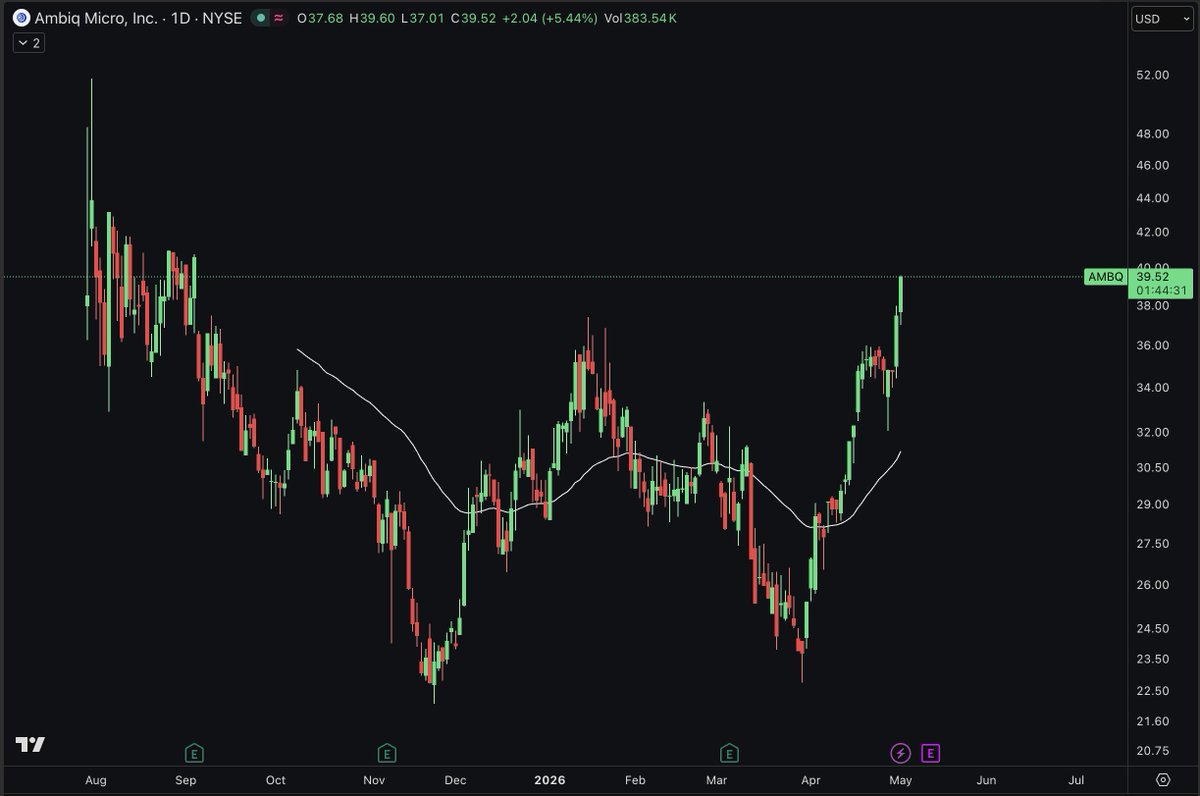Screen dimensions: 1200x796
Task: Click the green earnings marker under August
Action: pyautogui.click(x=194, y=753)
